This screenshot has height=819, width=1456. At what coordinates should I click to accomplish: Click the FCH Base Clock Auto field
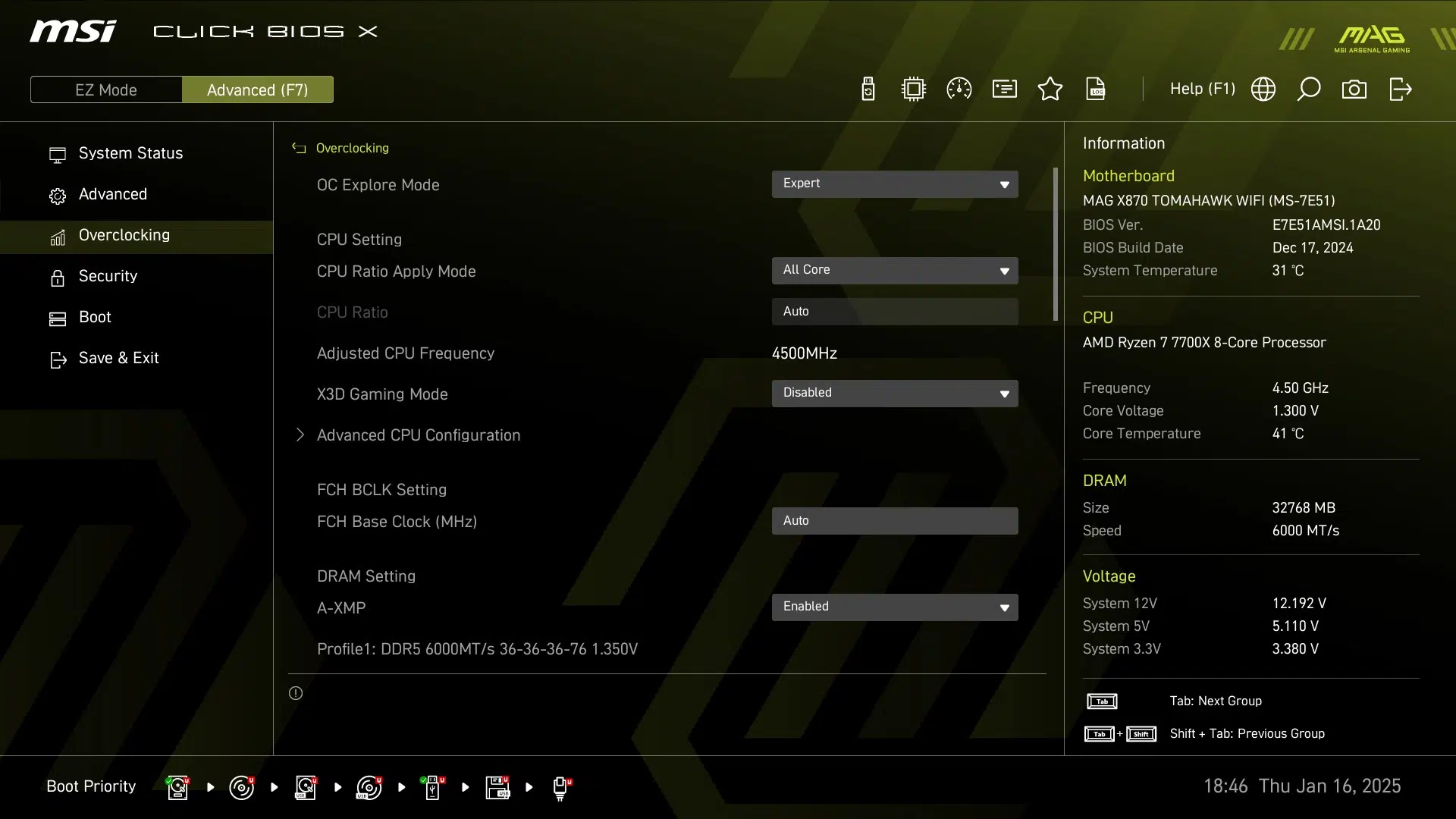[x=895, y=521]
